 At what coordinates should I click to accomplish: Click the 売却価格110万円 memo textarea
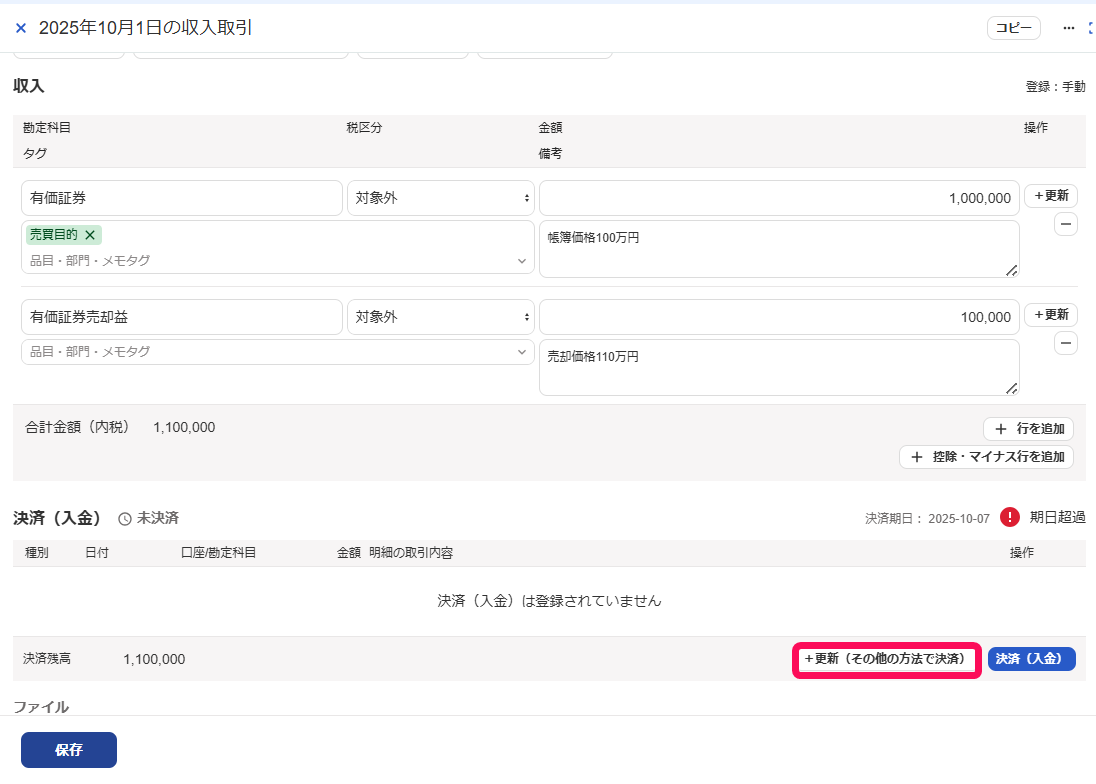[x=779, y=368]
